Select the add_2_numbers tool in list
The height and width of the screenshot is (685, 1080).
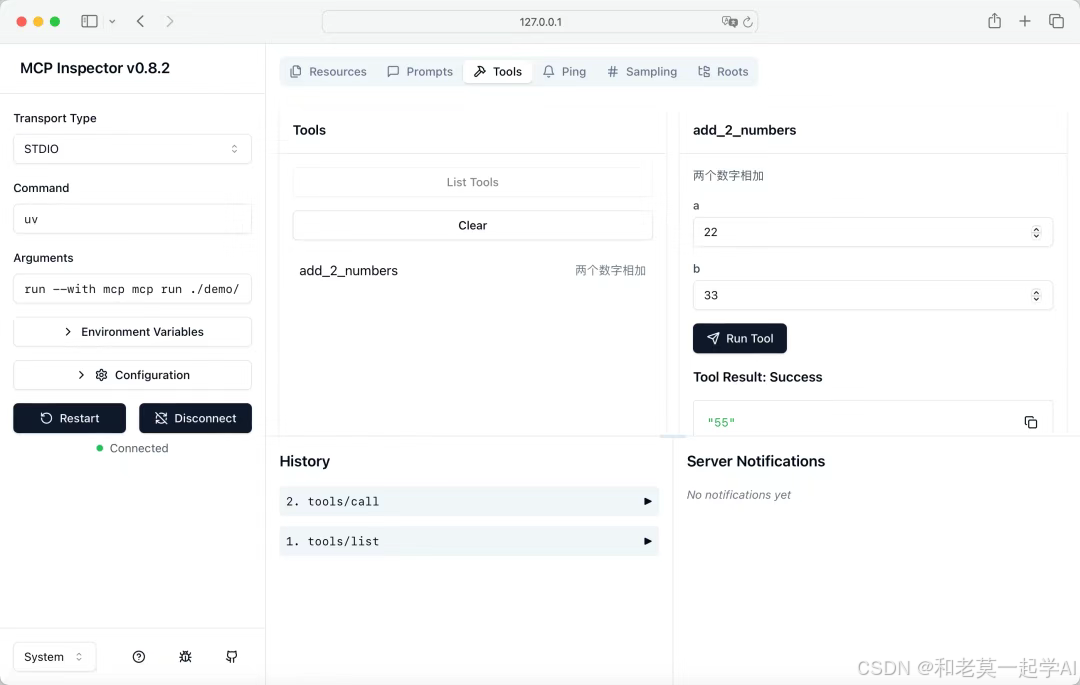(472, 271)
